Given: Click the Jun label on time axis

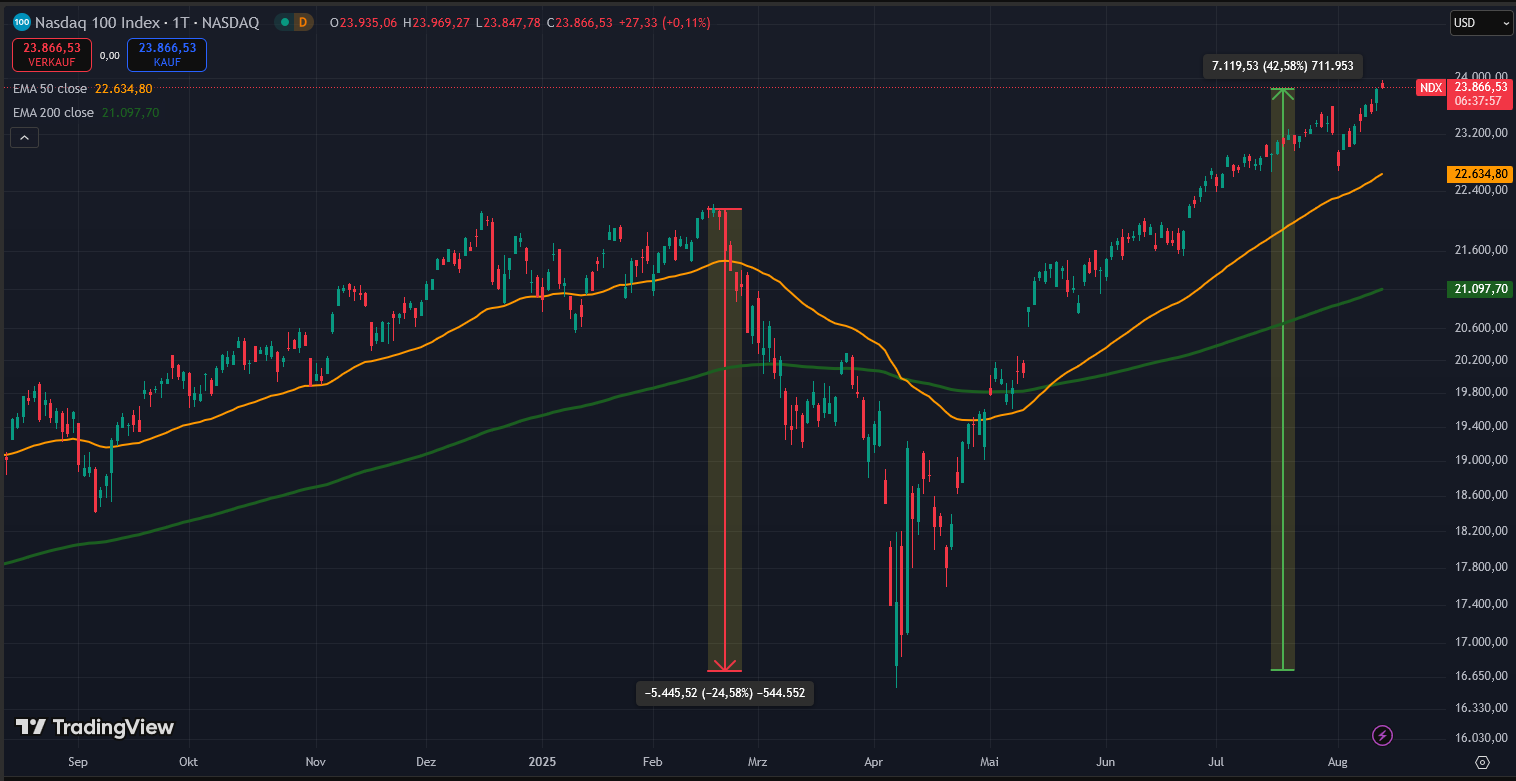Looking at the screenshot, I should click(1107, 762).
